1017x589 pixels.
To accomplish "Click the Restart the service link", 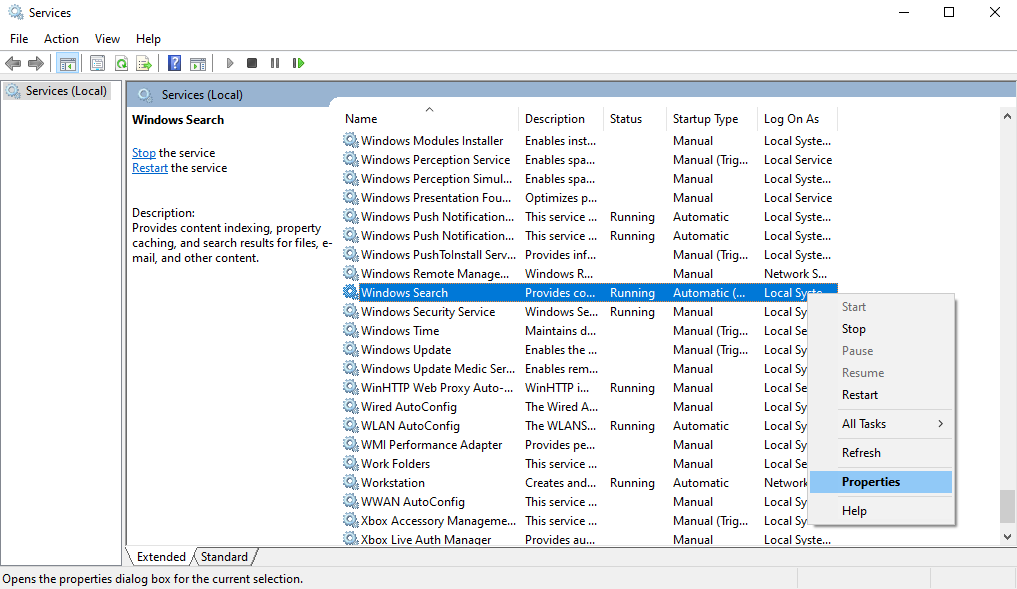I will (x=150, y=168).
